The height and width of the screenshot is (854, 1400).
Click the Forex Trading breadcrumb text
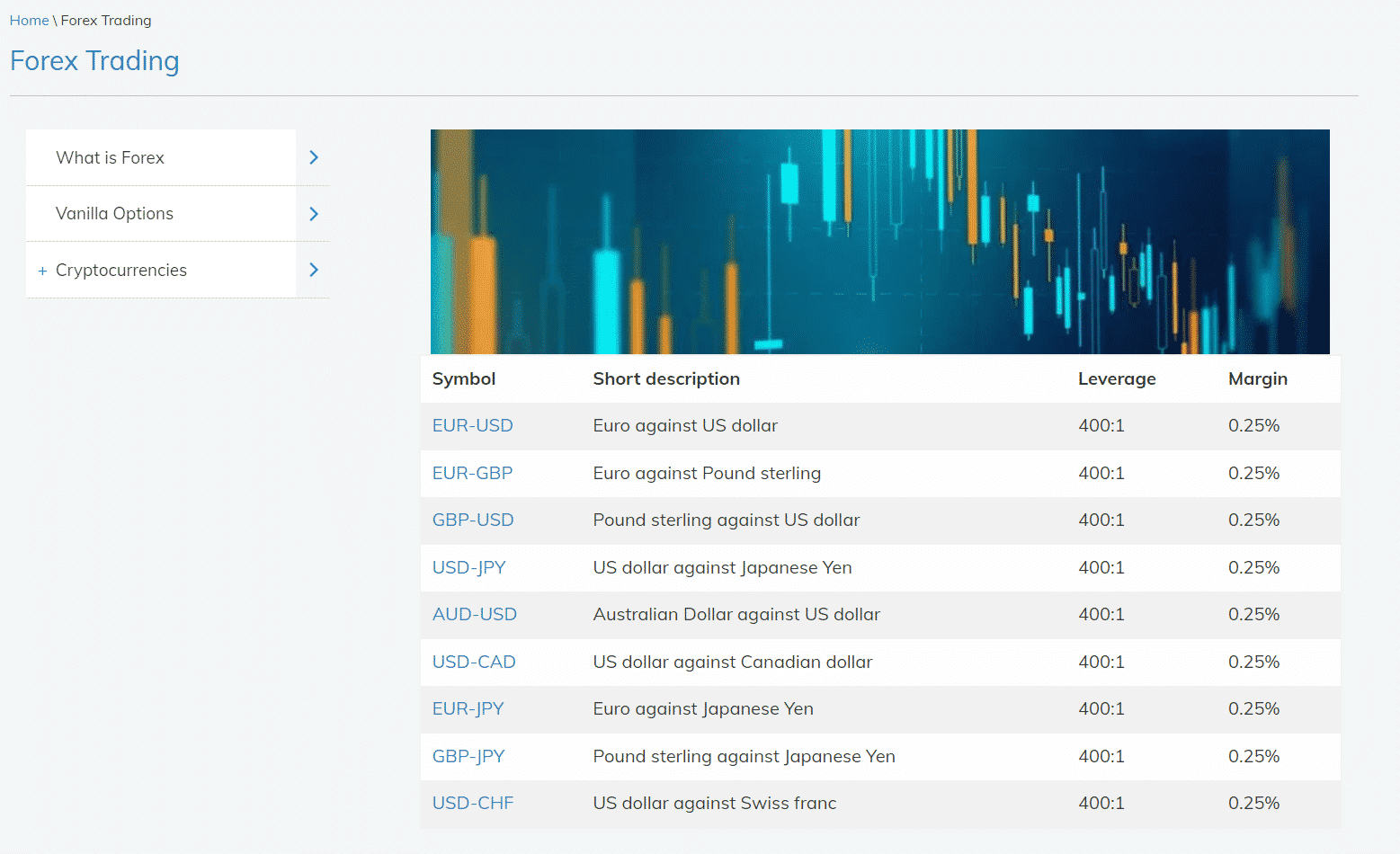point(106,21)
